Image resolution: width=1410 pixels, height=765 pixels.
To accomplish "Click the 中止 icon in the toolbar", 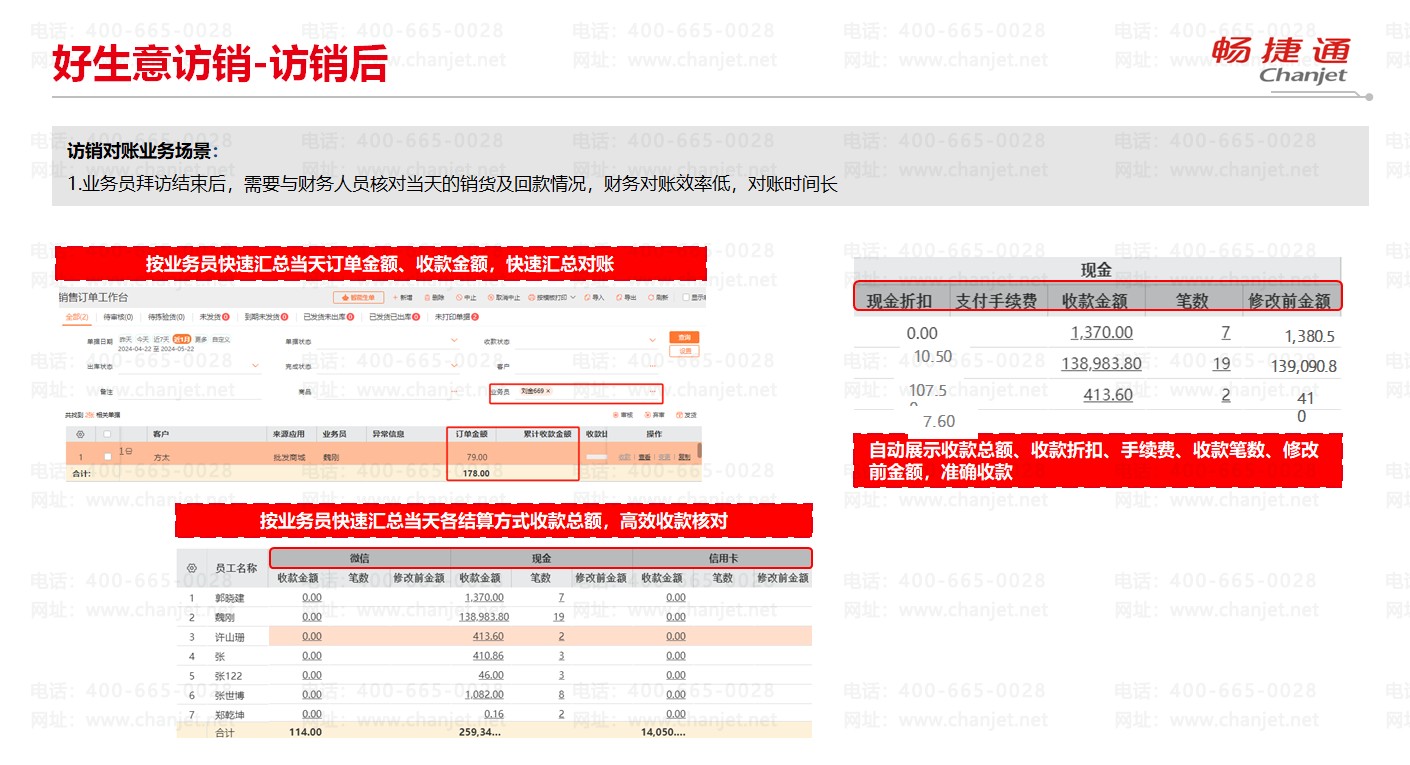I will click(459, 298).
